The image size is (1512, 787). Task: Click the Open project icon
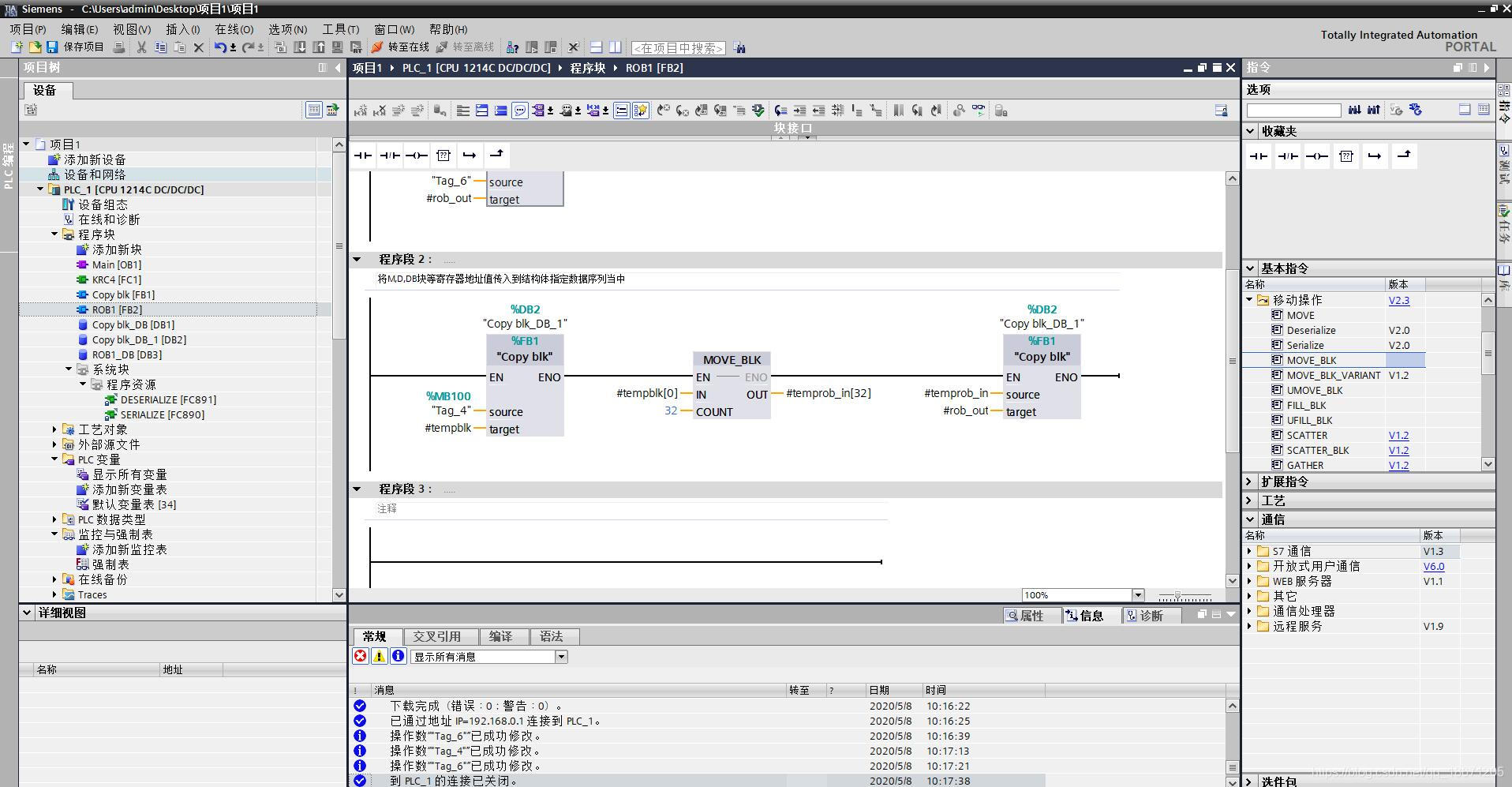click(x=35, y=47)
